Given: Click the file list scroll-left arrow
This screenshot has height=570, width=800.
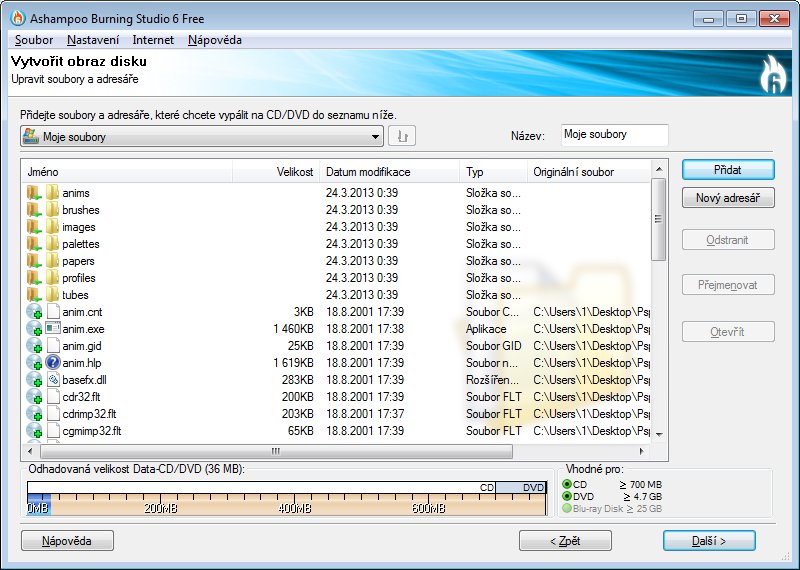Looking at the screenshot, I should click(30, 451).
